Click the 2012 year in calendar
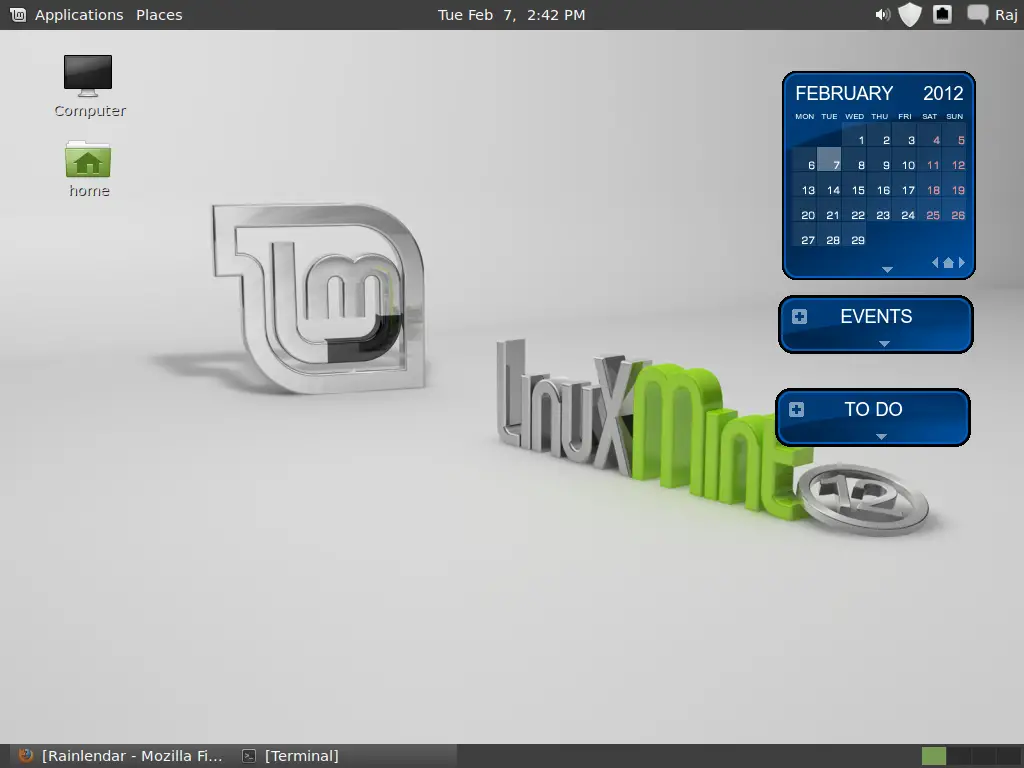Viewport: 1024px width, 768px height. 943,93
